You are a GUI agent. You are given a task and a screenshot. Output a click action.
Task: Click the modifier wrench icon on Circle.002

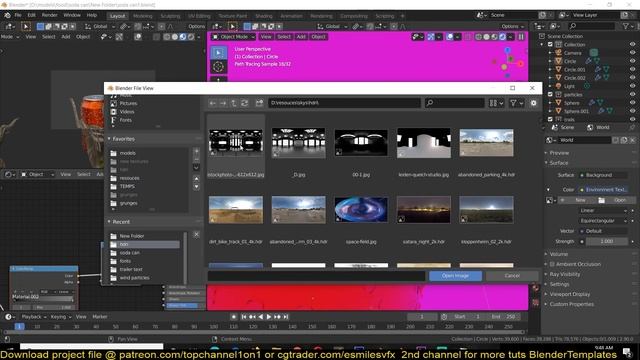click(598, 78)
